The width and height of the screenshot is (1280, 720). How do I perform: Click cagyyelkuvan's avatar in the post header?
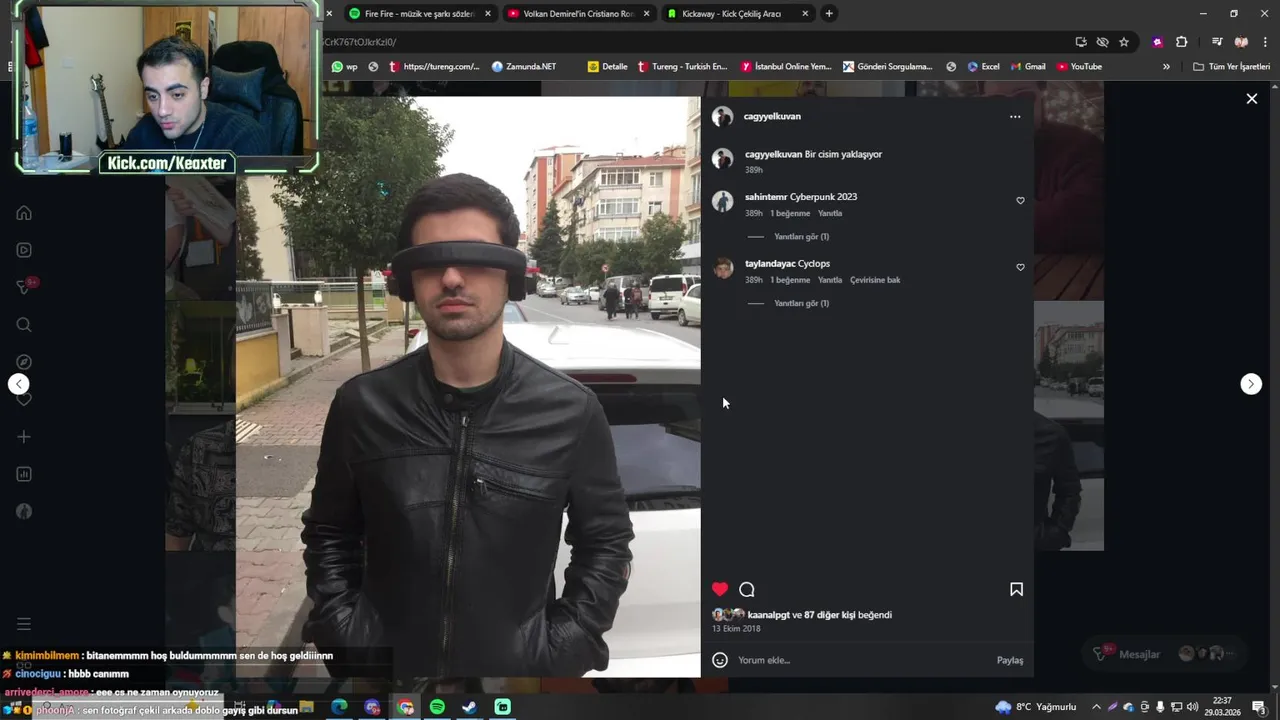[x=722, y=117]
